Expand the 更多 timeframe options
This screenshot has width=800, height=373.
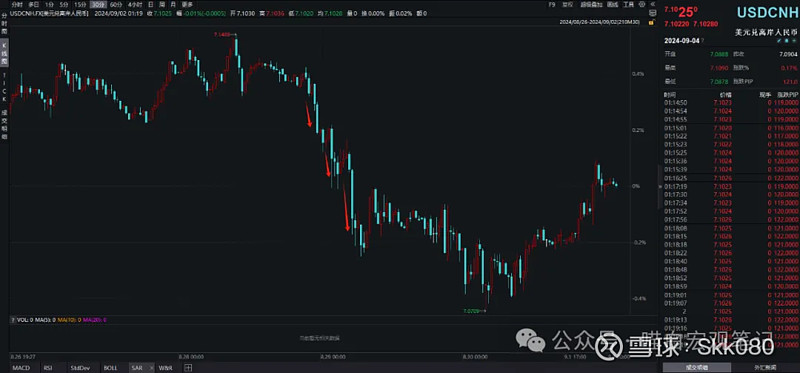coord(187,5)
